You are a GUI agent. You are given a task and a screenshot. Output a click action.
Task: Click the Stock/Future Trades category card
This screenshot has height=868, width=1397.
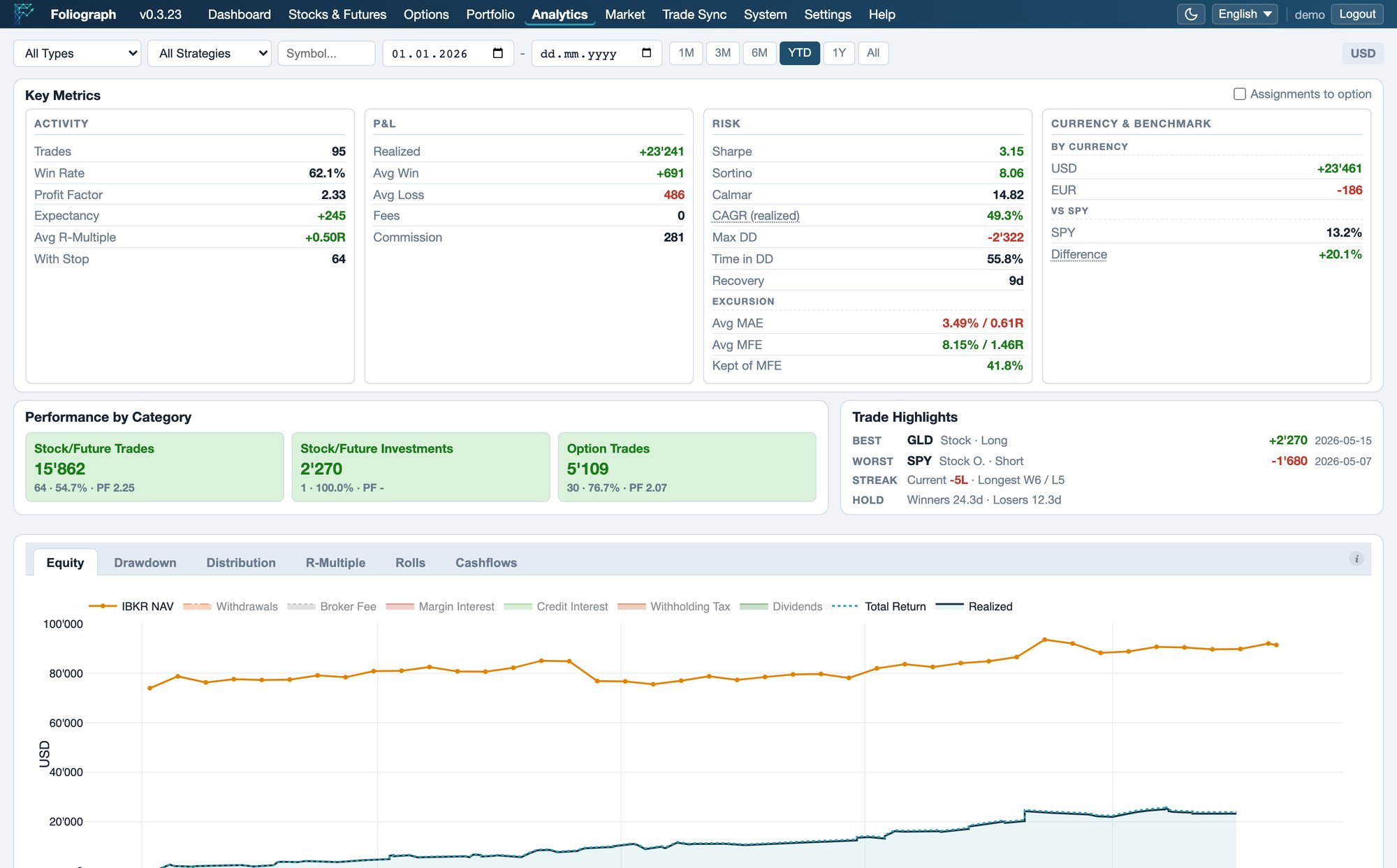(154, 466)
